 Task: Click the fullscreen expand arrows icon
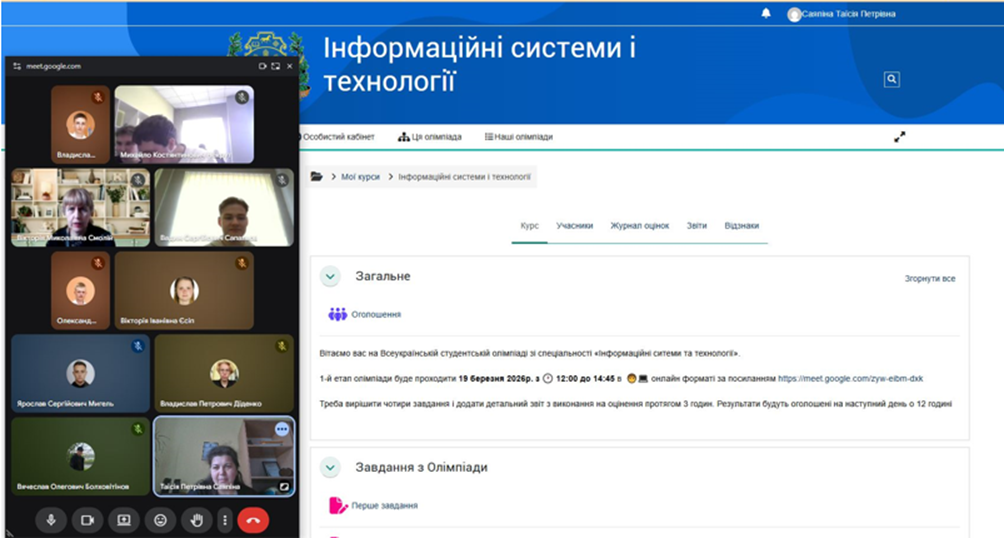pos(899,137)
